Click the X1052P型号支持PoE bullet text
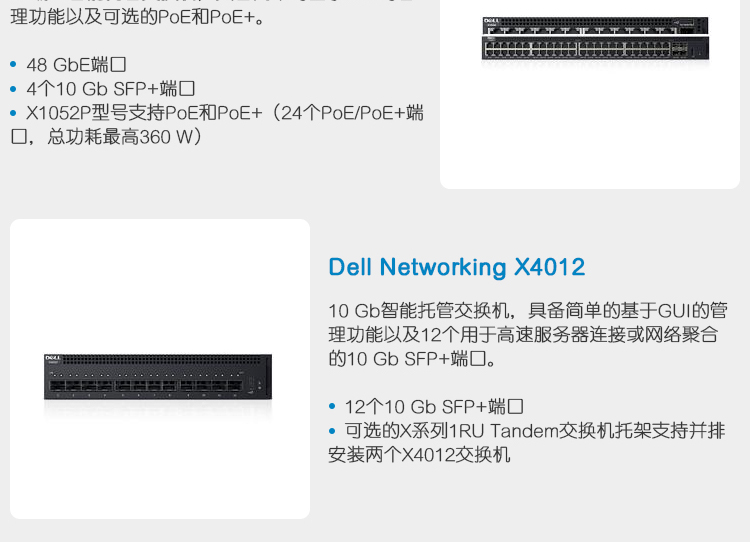The width and height of the screenshot is (750, 542). pos(217,125)
